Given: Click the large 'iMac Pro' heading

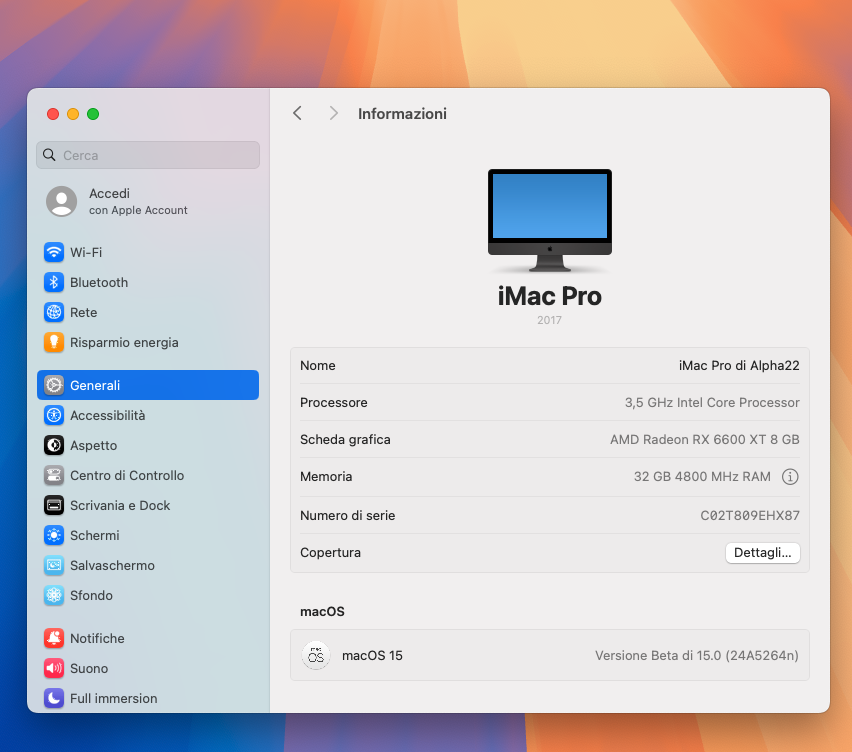Looking at the screenshot, I should point(549,296).
